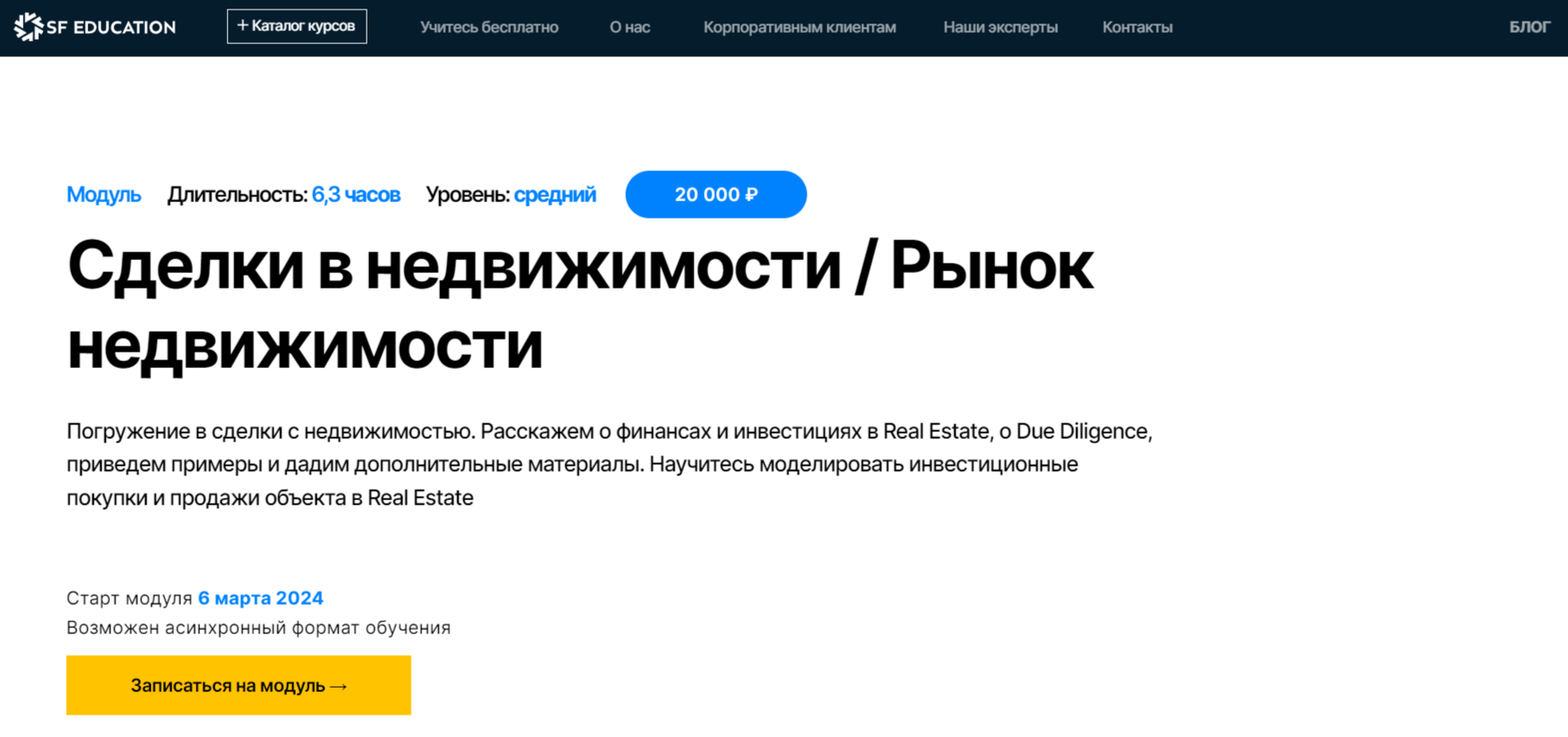This screenshot has width=1568, height=737.
Task: Select the 6,3 часов duration text
Action: pos(356,194)
